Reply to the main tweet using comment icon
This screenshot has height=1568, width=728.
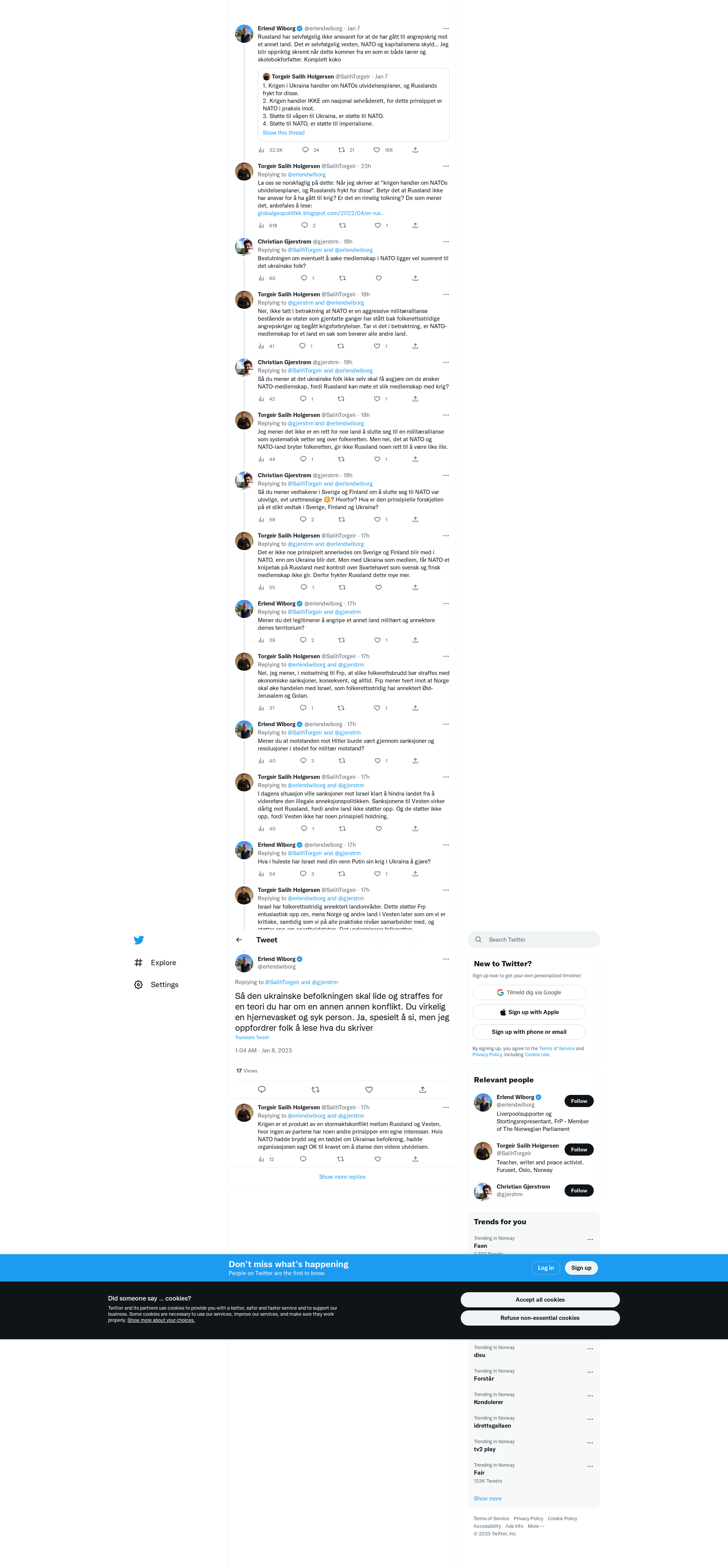click(x=262, y=1090)
